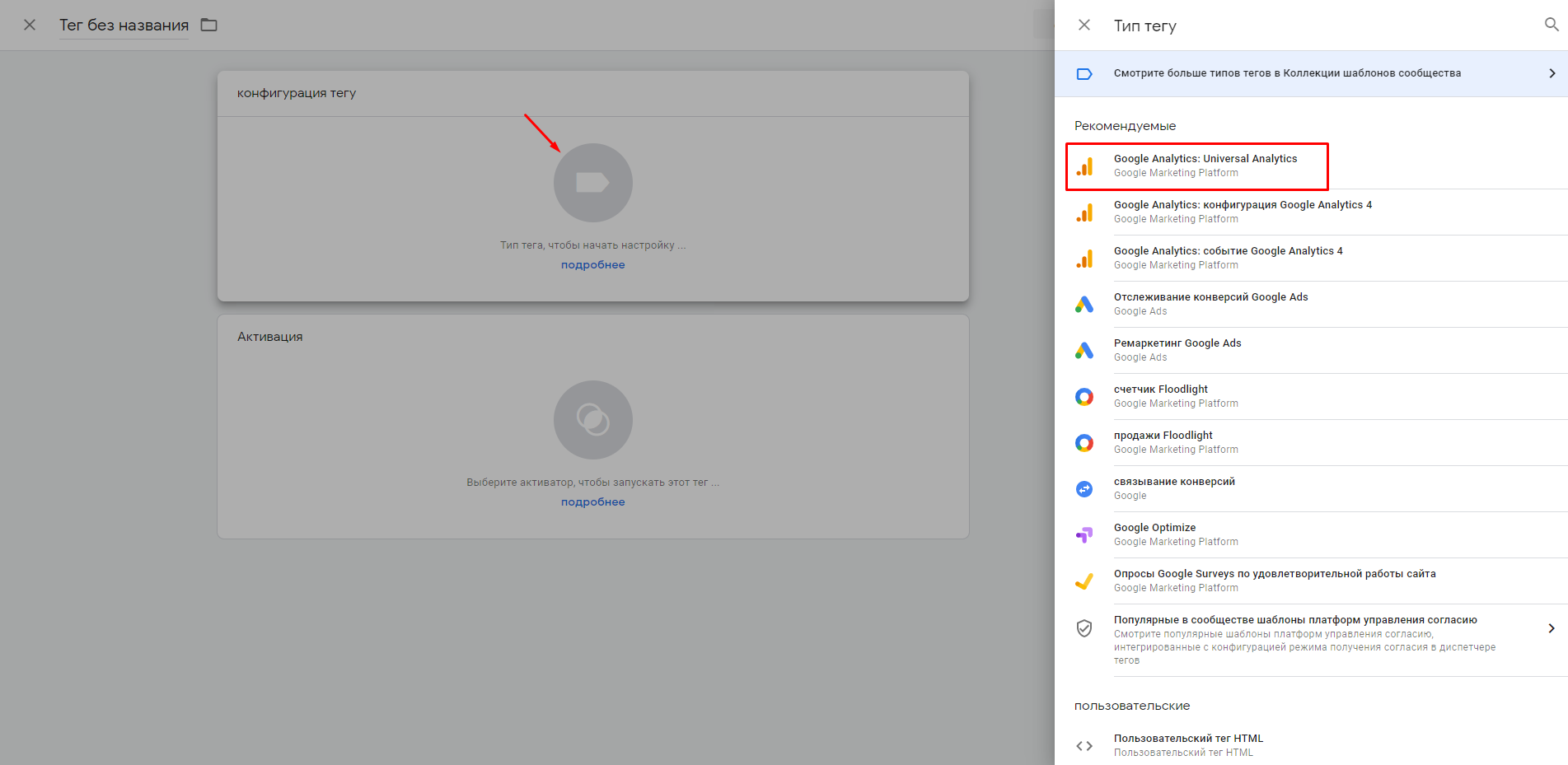Edit the tag name Тег без названия
The width and height of the screenshot is (1568, 765).
click(x=124, y=26)
